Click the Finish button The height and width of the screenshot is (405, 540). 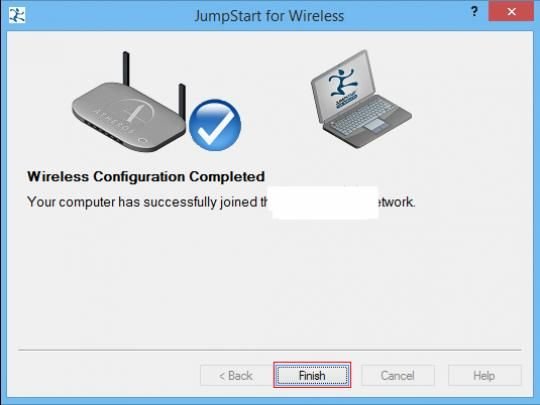[312, 375]
